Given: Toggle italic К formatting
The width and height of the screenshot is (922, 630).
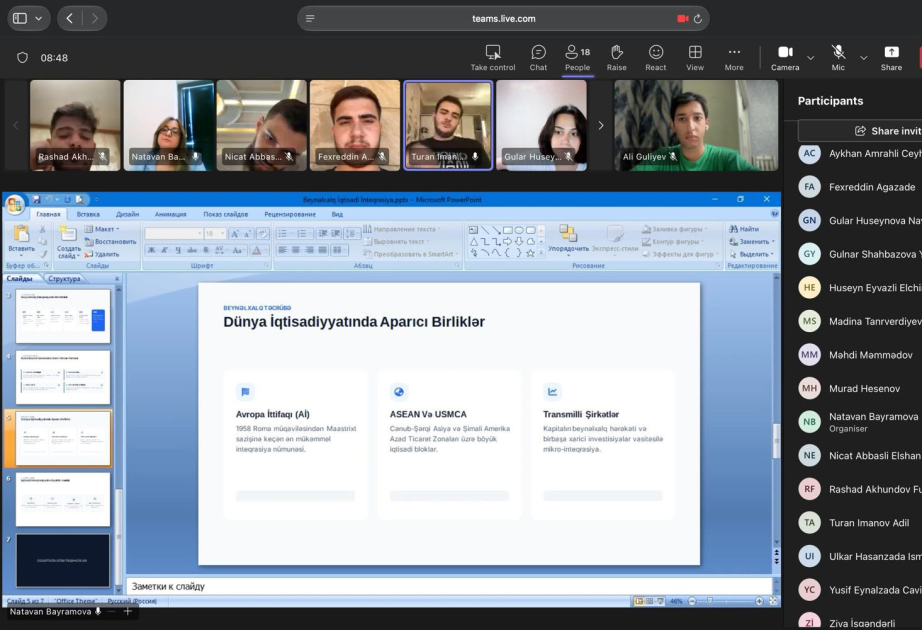Looking at the screenshot, I should [165, 250].
